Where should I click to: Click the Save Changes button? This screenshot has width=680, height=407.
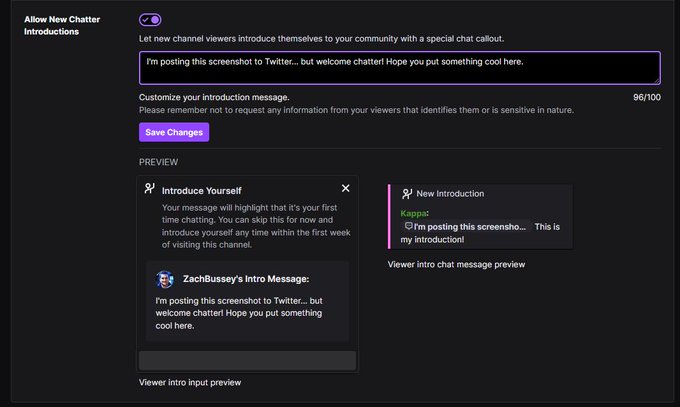(174, 132)
